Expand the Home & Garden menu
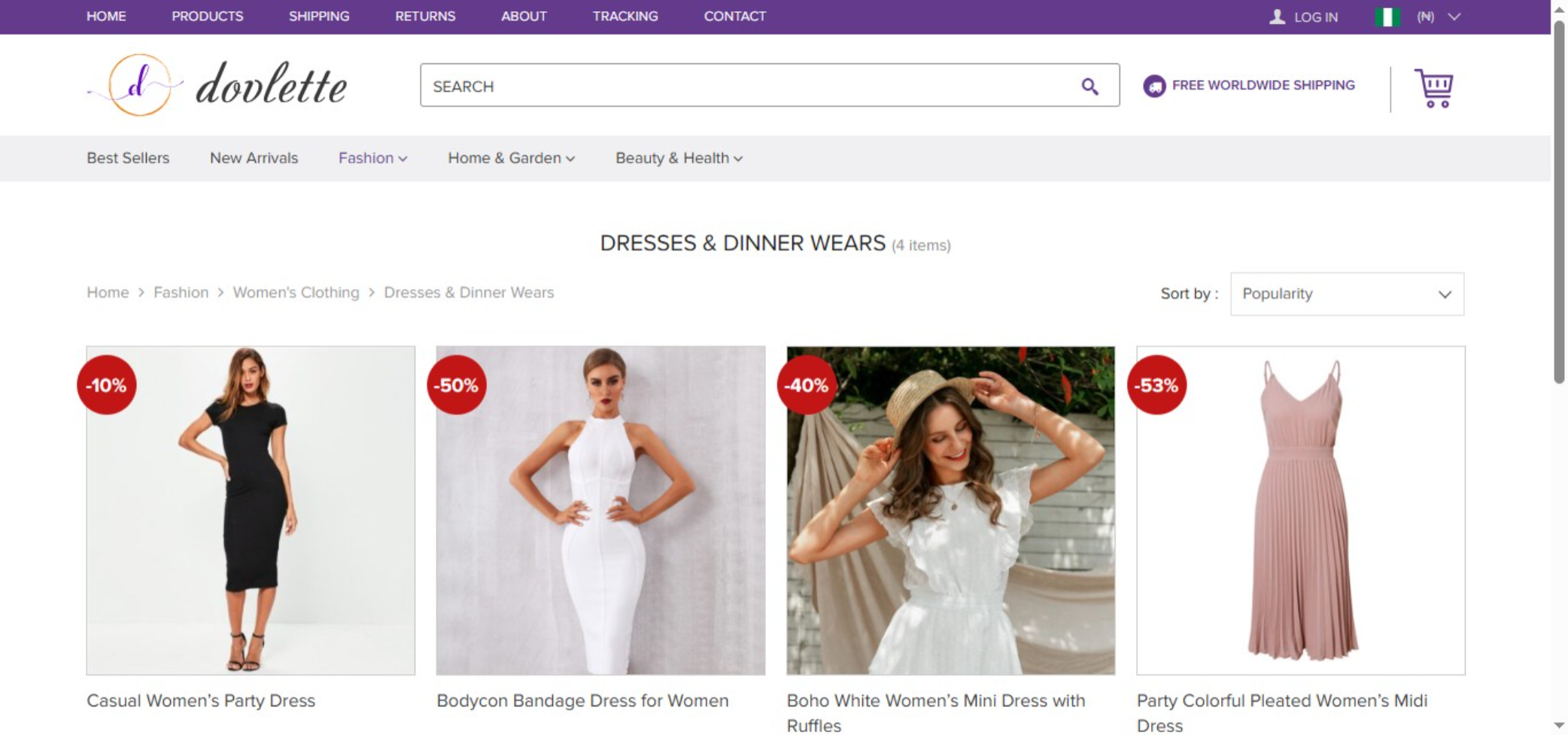The height and width of the screenshot is (735, 1568). pyautogui.click(x=511, y=158)
